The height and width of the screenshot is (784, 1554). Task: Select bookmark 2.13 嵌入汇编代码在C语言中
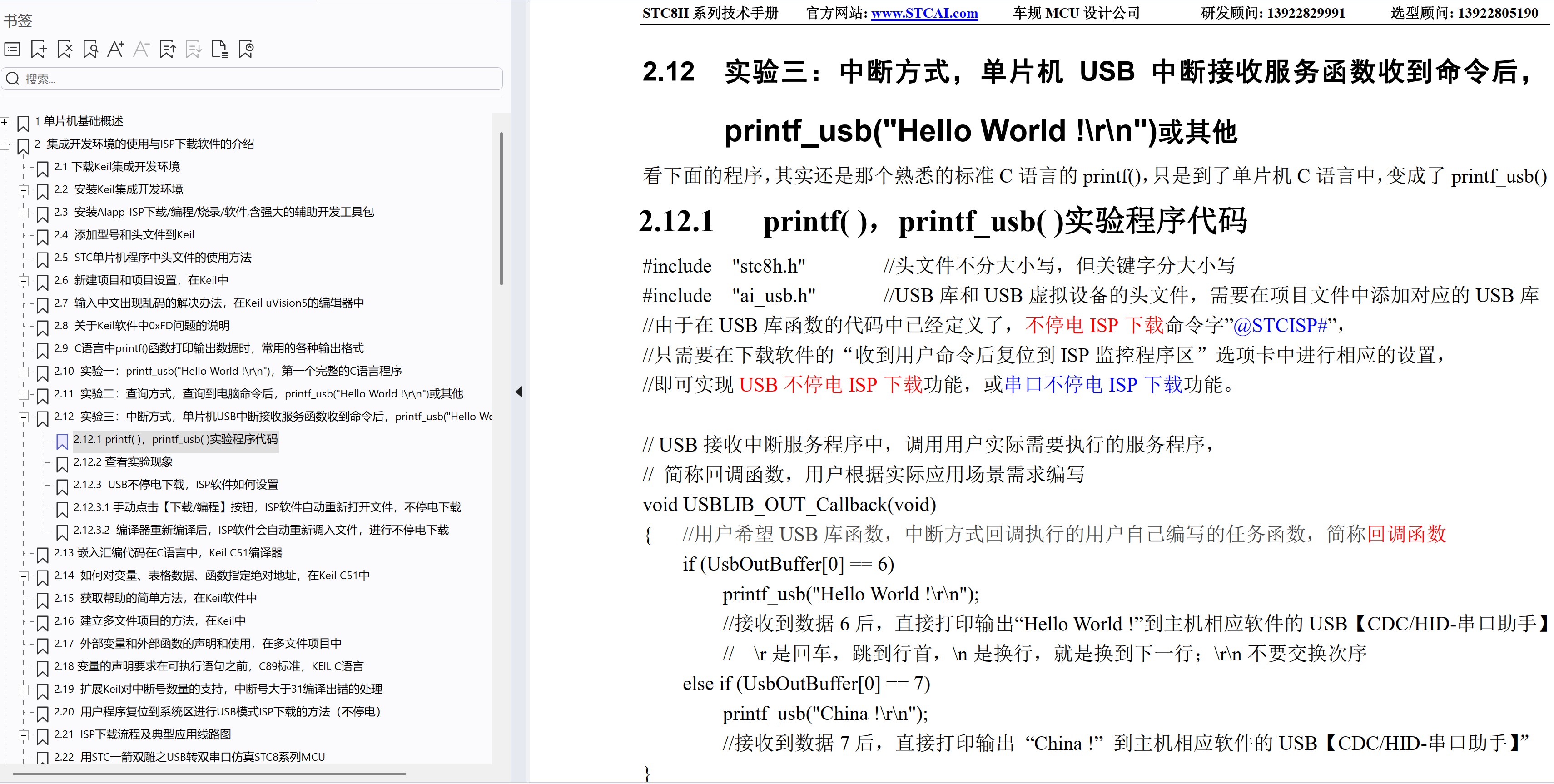pyautogui.click(x=168, y=553)
